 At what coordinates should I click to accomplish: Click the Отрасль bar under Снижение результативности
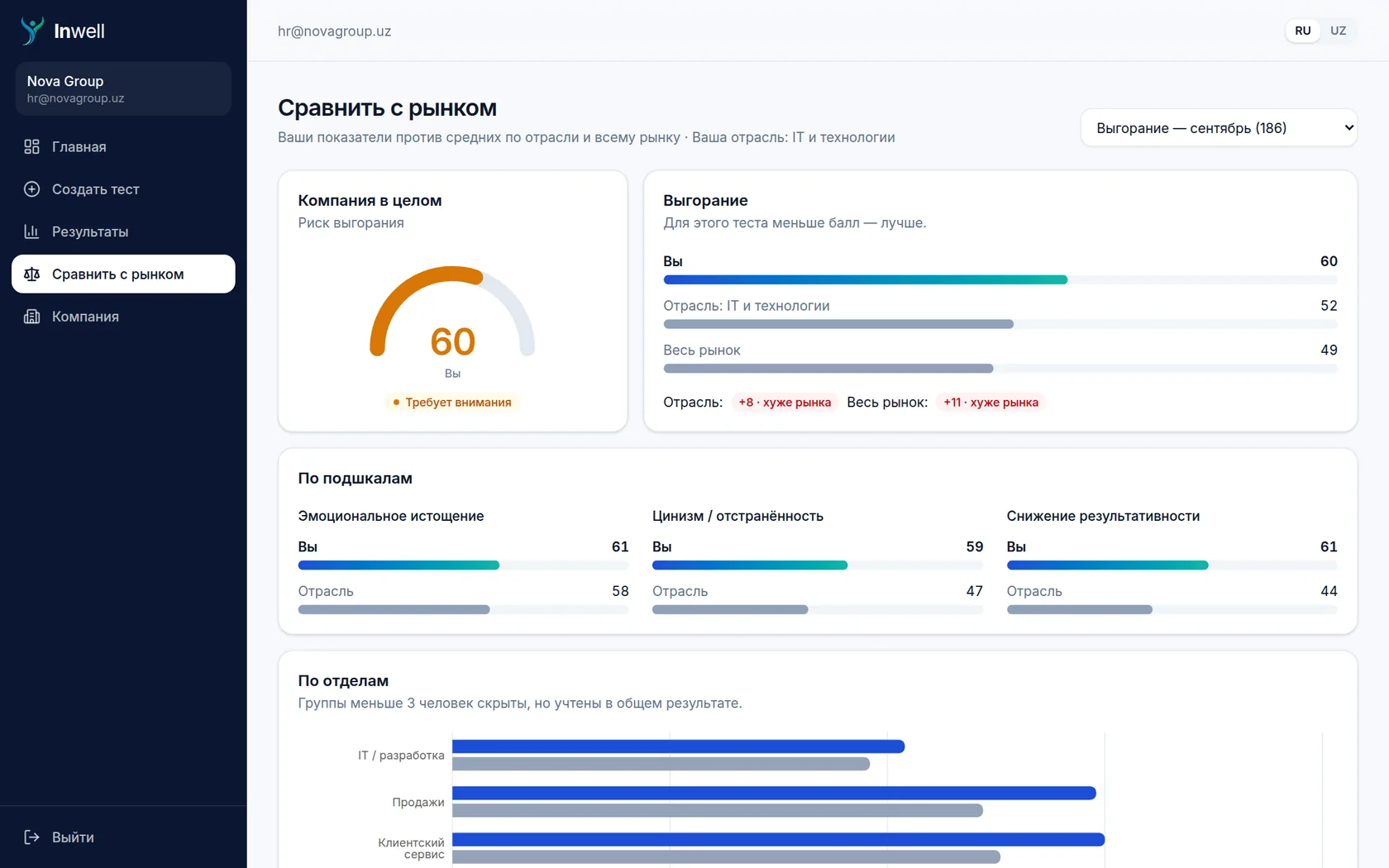pos(1172,610)
